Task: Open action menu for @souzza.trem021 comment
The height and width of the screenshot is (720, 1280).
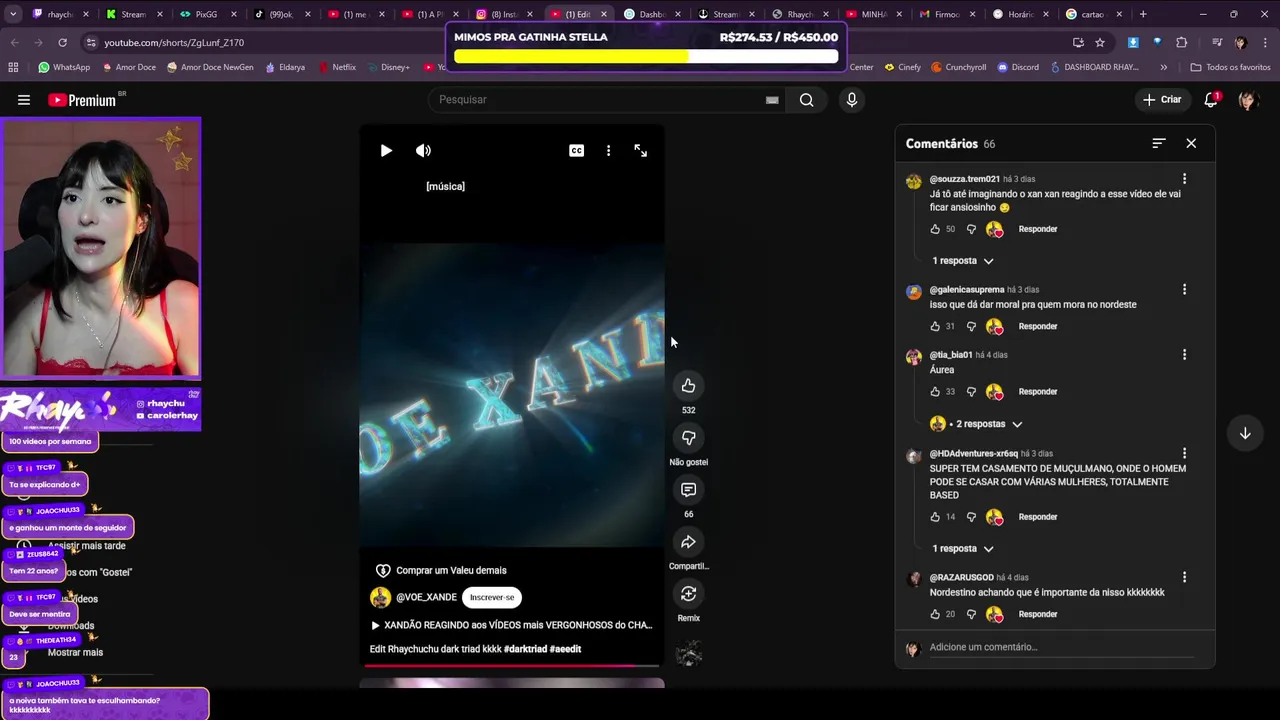Action: (x=1184, y=179)
